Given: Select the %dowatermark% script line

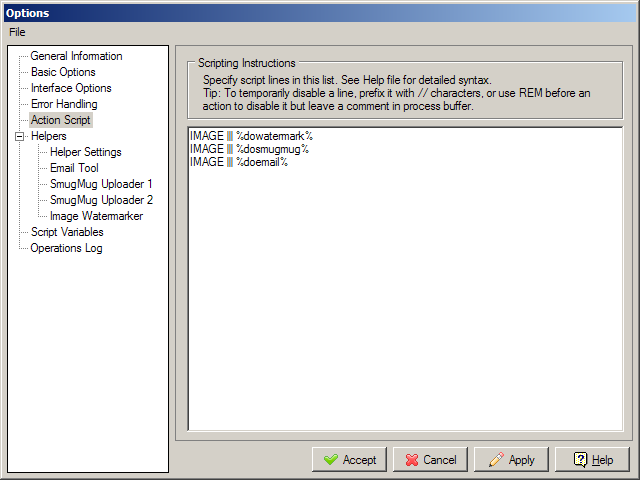Looking at the screenshot, I should (251, 136).
